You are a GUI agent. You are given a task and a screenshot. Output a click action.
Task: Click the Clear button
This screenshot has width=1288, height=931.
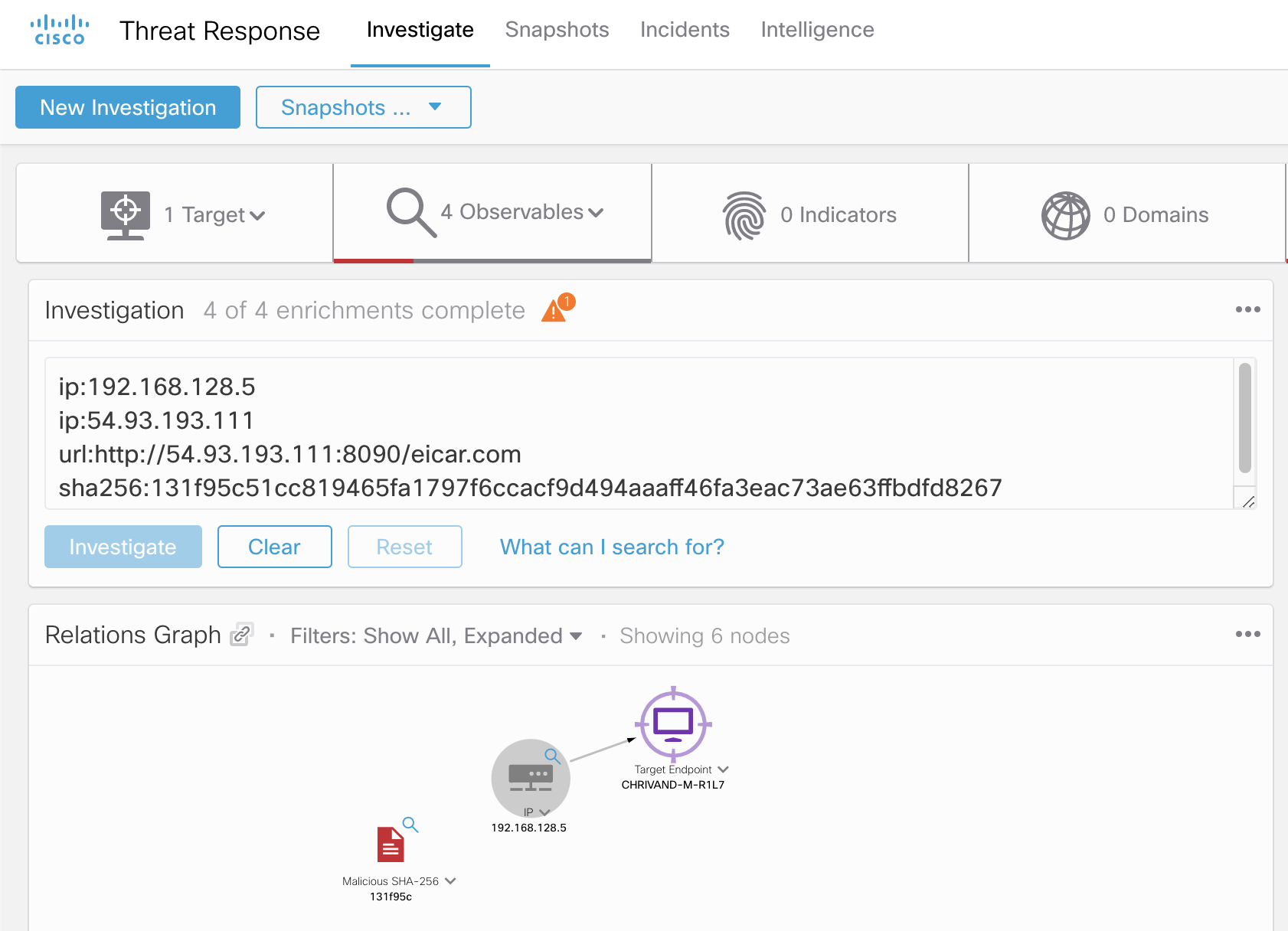pos(274,547)
